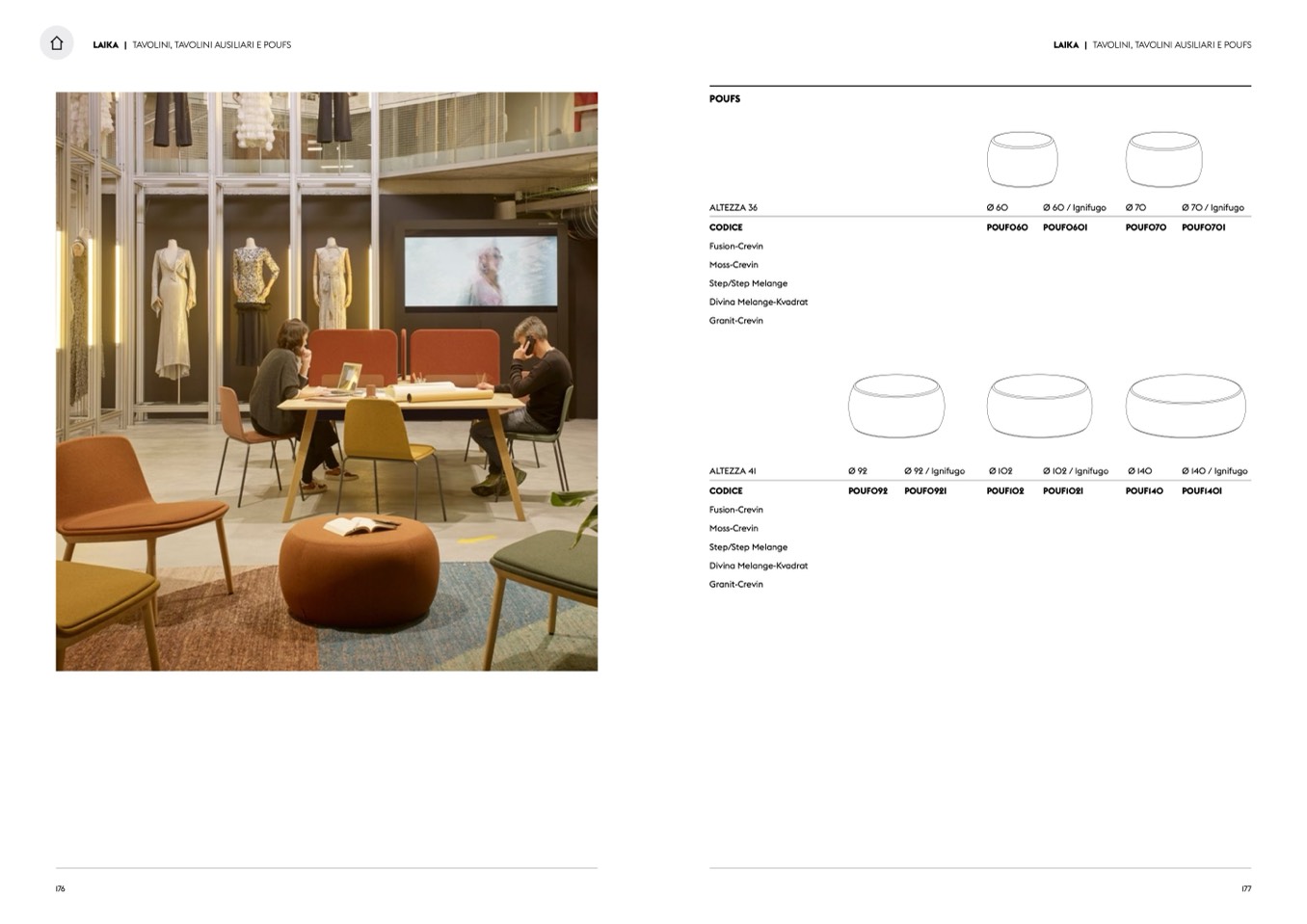Click the home icon button

pyautogui.click(x=56, y=43)
